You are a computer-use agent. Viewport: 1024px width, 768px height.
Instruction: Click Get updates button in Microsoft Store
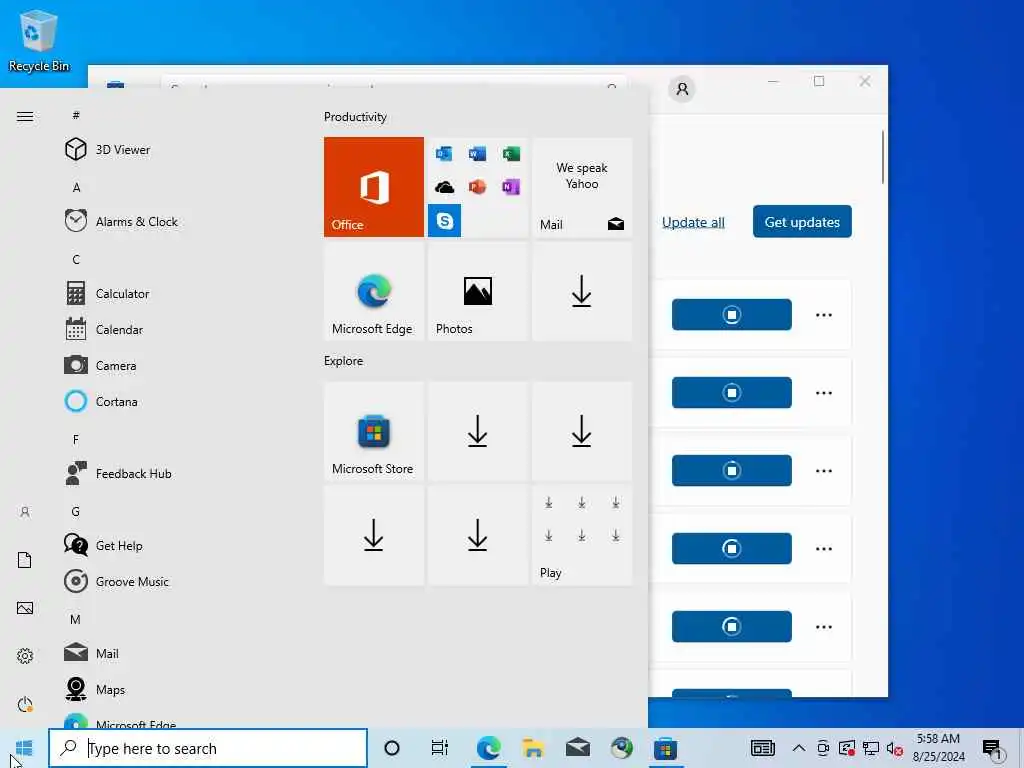[802, 221]
